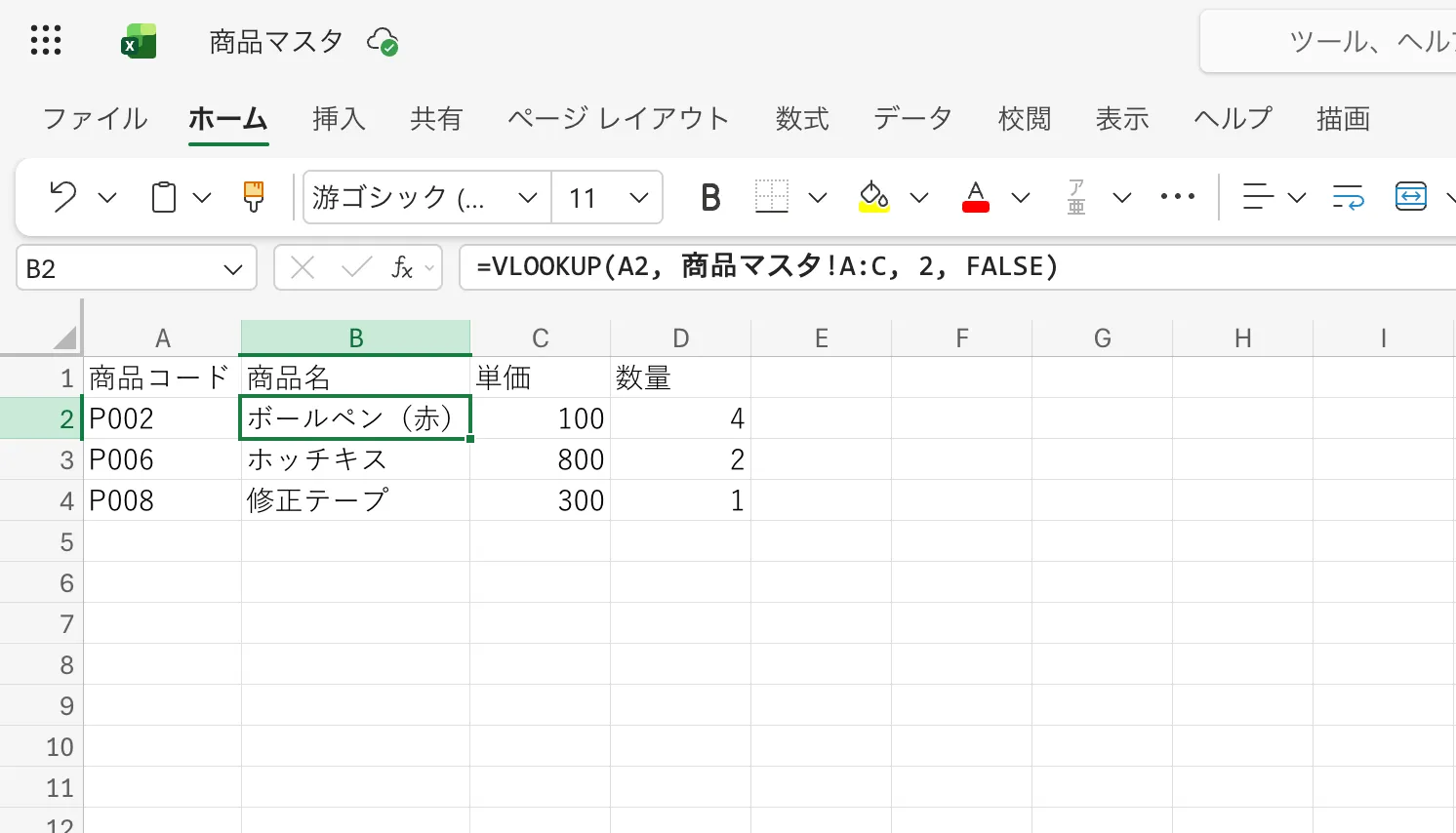Expand function dropdown beside fx
Image resolution: width=1456 pixels, height=833 pixels.
(x=429, y=268)
